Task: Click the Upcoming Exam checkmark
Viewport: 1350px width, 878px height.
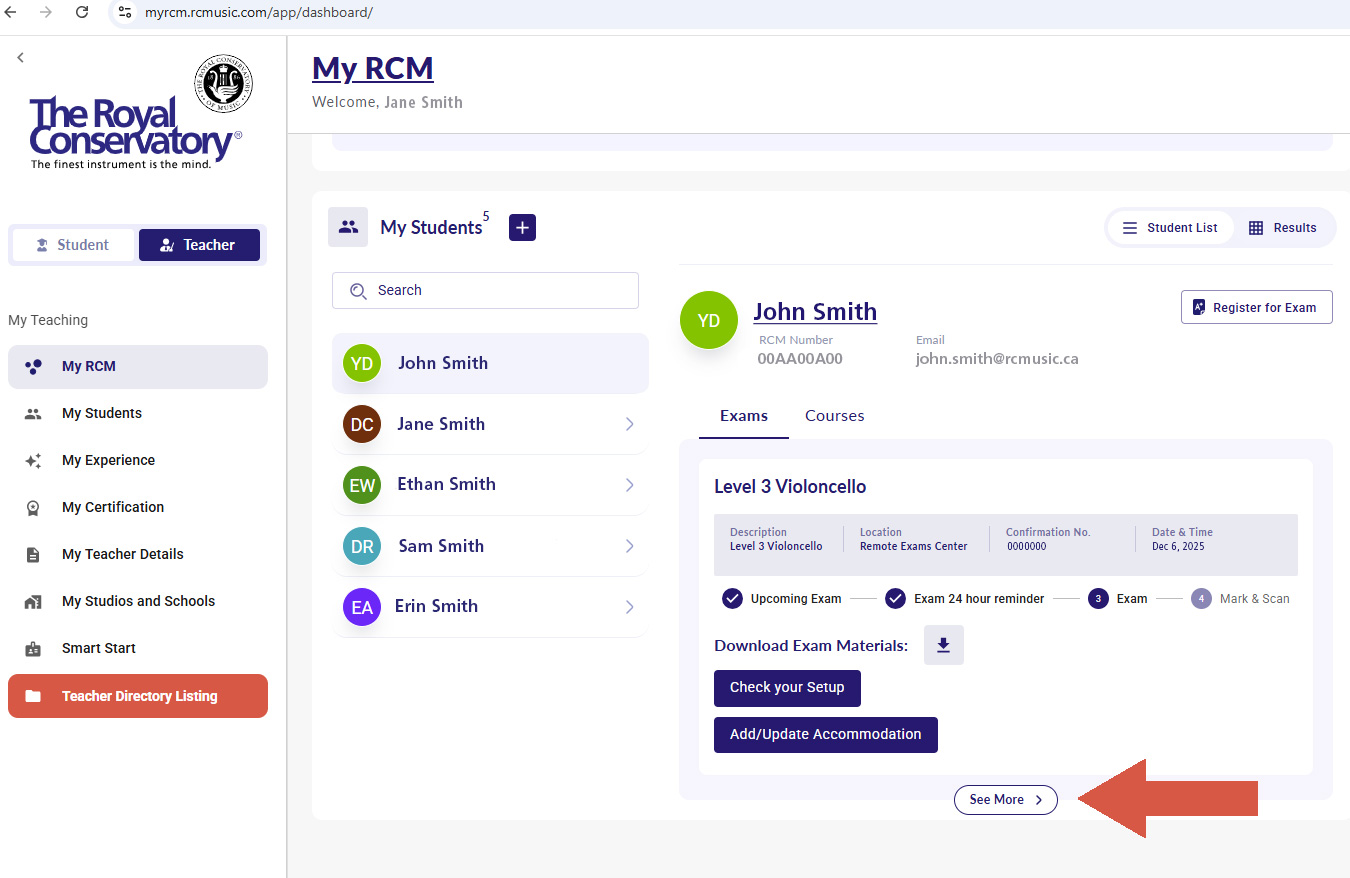Action: coord(733,598)
